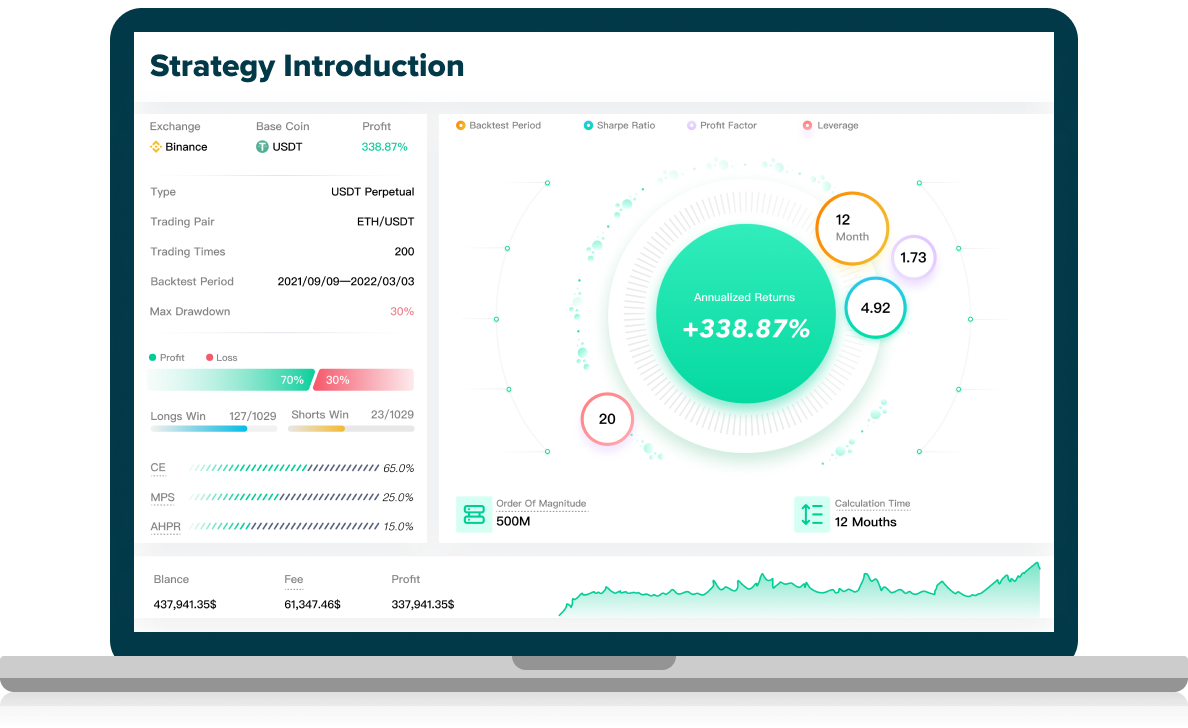Image resolution: width=1188 pixels, height=728 pixels.
Task: Click the balance amount 437,941.35$
Action: point(185,605)
